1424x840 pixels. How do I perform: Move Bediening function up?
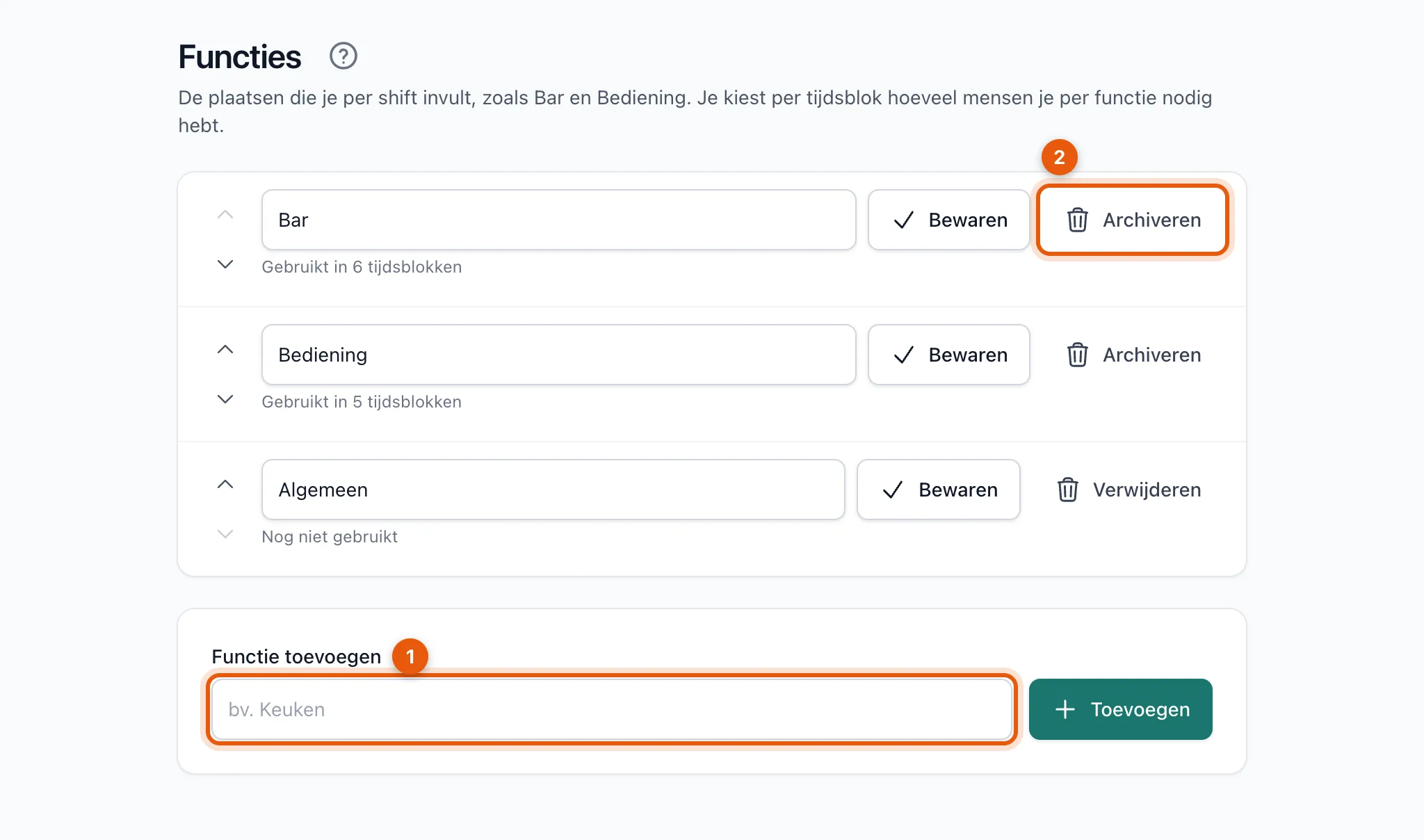click(225, 349)
